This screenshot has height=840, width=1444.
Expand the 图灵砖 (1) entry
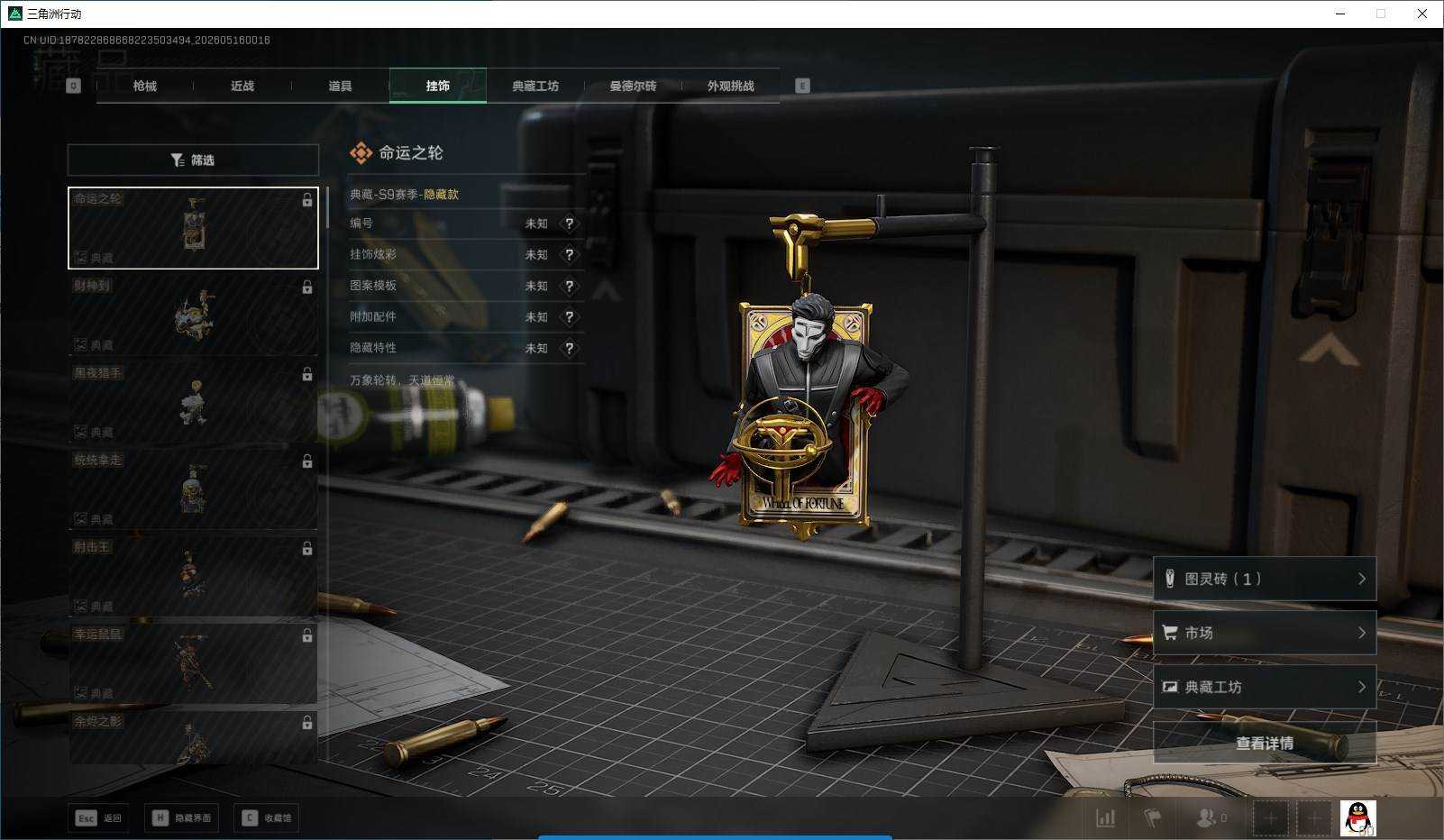[x=1265, y=579]
